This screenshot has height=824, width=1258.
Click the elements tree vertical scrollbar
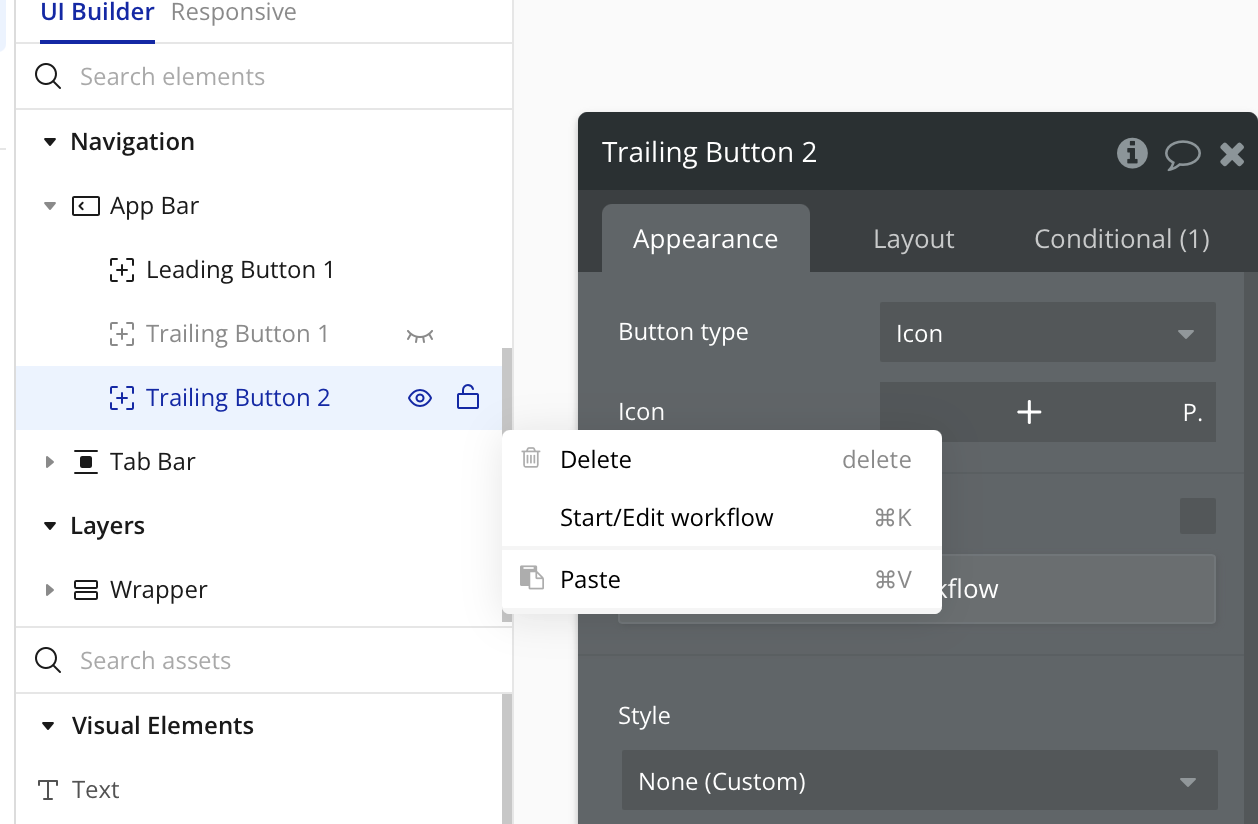coord(507,485)
